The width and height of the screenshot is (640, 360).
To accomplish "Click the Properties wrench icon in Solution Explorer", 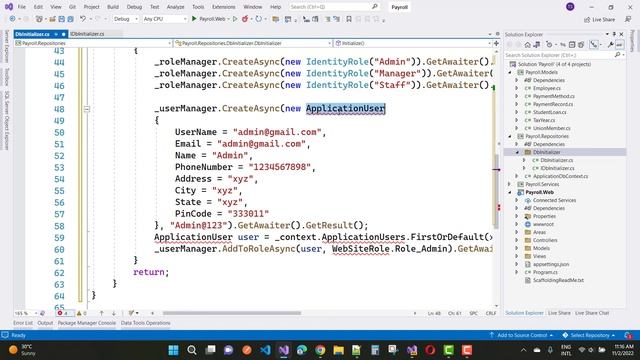I will coord(611,44).
